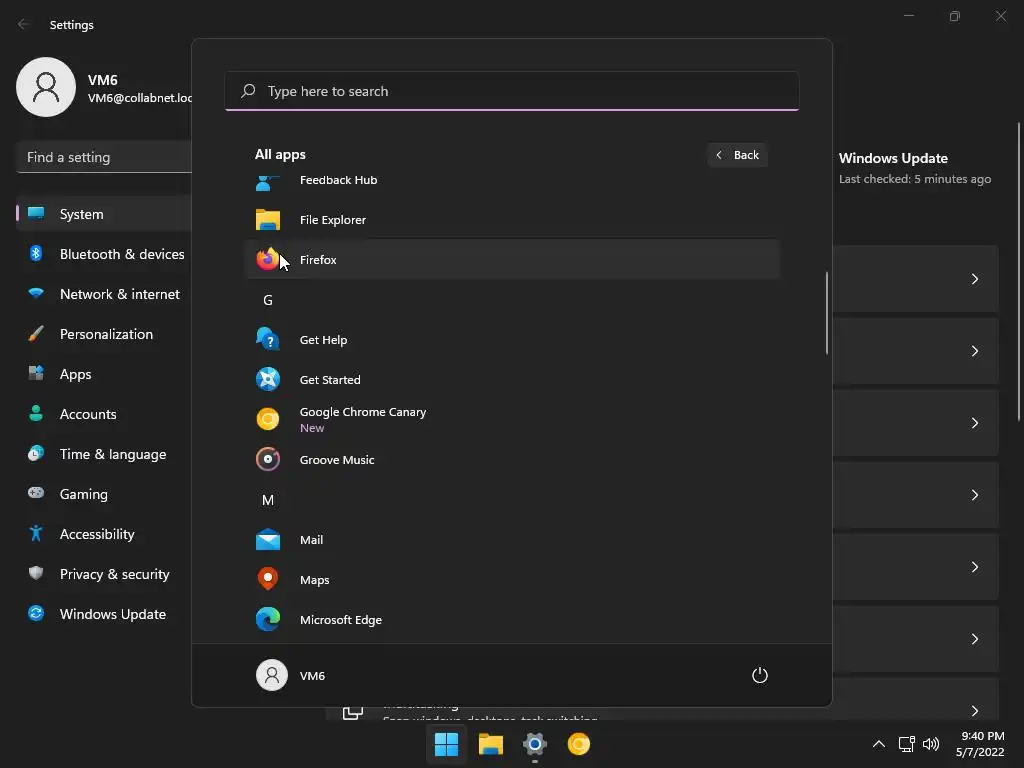The width and height of the screenshot is (1024, 768).
Task: Open Apps settings category
Action: [104, 374]
